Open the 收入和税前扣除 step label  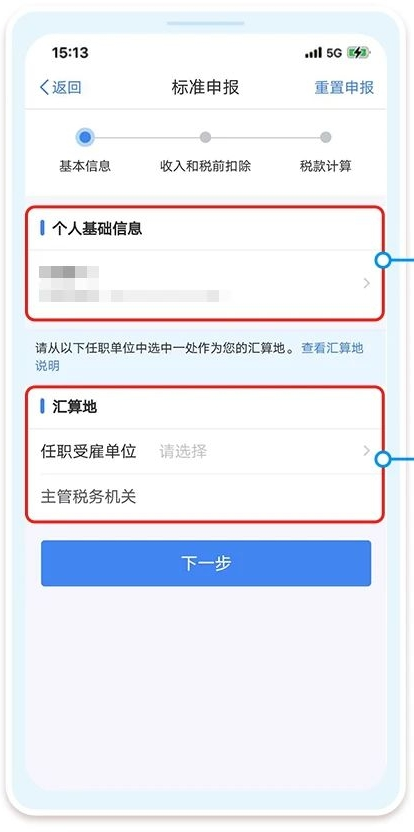coord(205,166)
